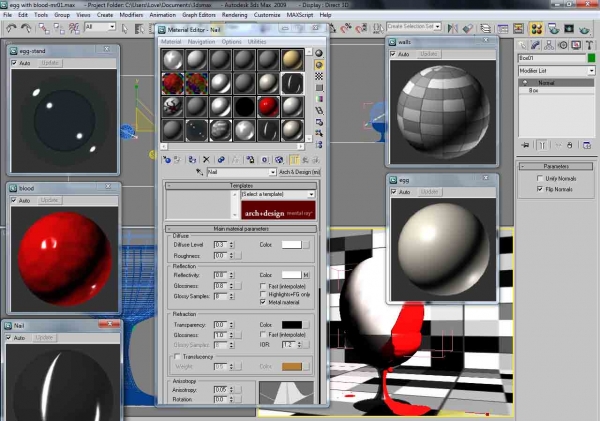The image size is (600, 421).
Task: Click the Arch & Design material type button
Action: [299, 172]
